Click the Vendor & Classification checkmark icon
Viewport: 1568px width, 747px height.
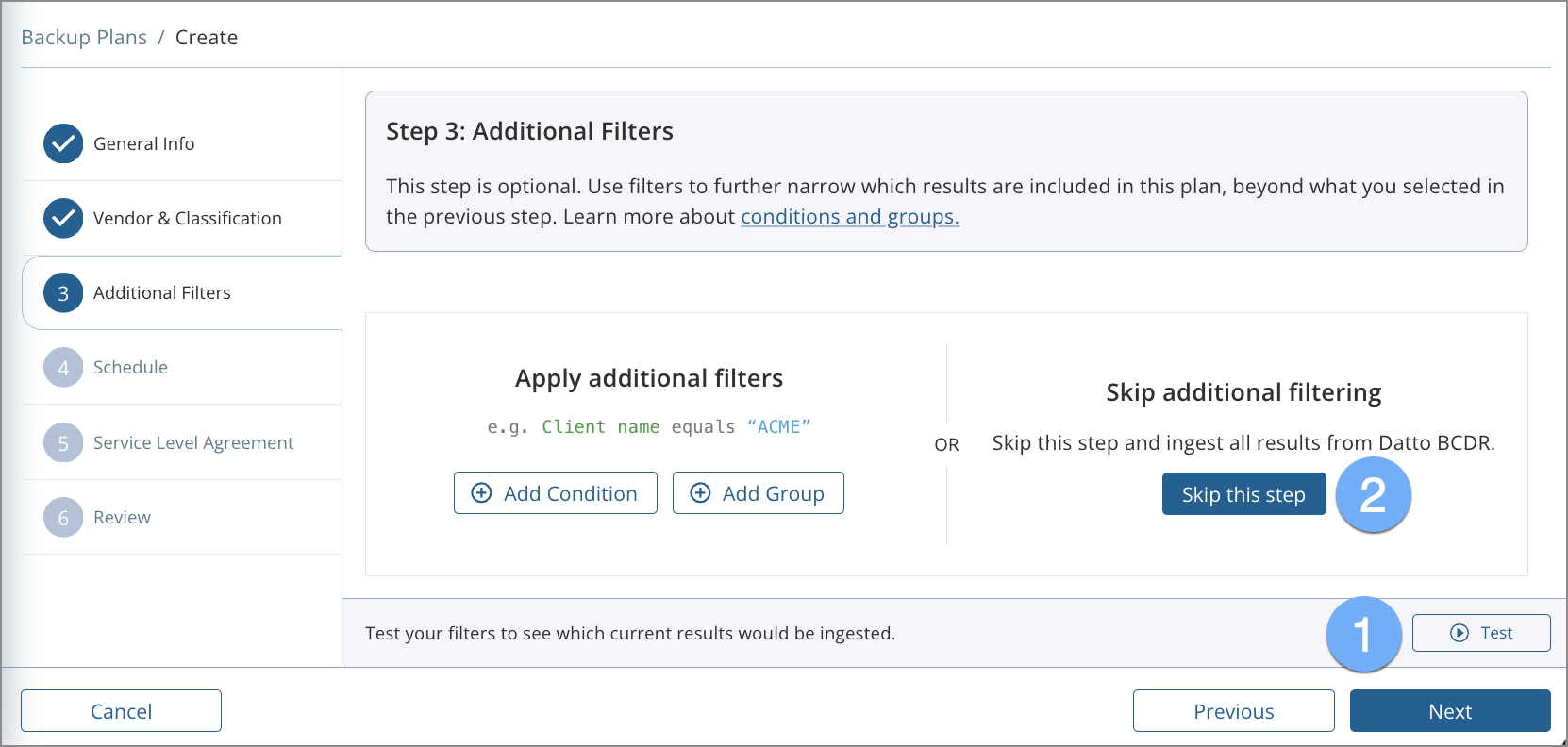coord(63,218)
